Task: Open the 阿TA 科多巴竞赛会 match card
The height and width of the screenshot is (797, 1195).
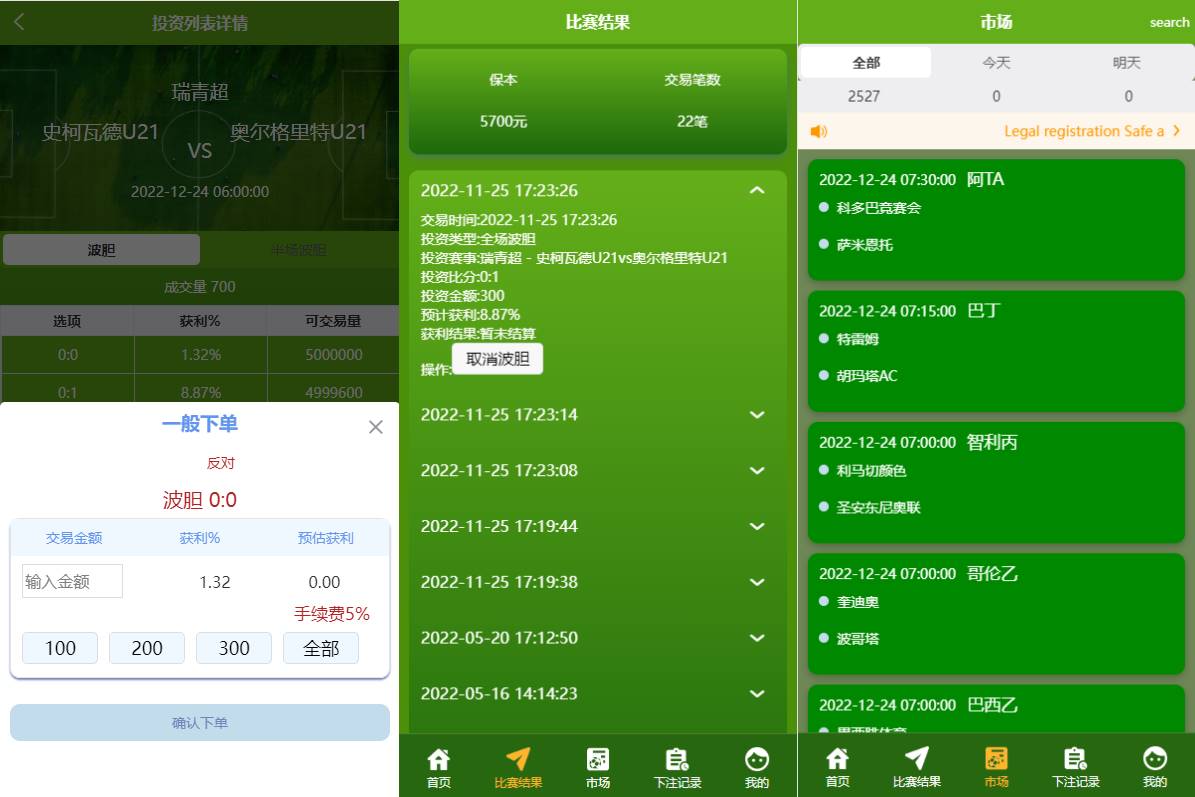Action: pos(996,219)
